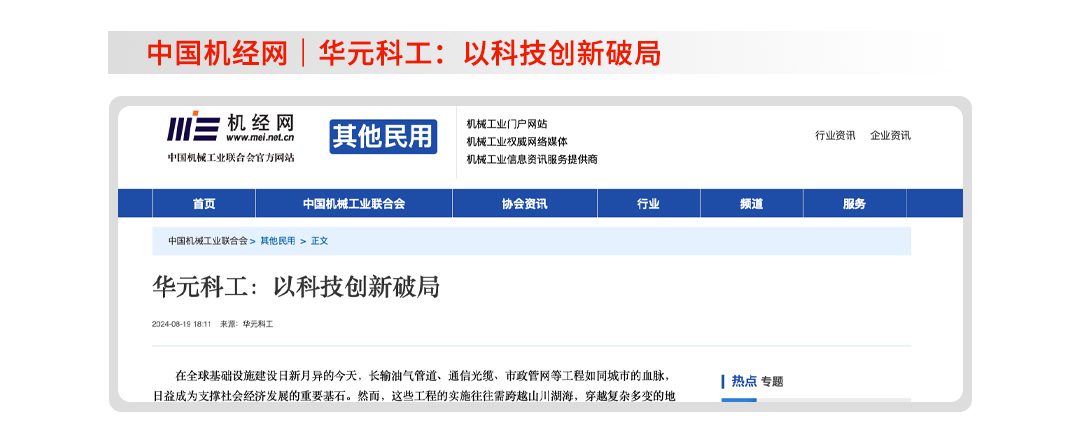
Task: Click 中国机械工业联合会 in the breadcrumb trail
Action: pos(207,241)
